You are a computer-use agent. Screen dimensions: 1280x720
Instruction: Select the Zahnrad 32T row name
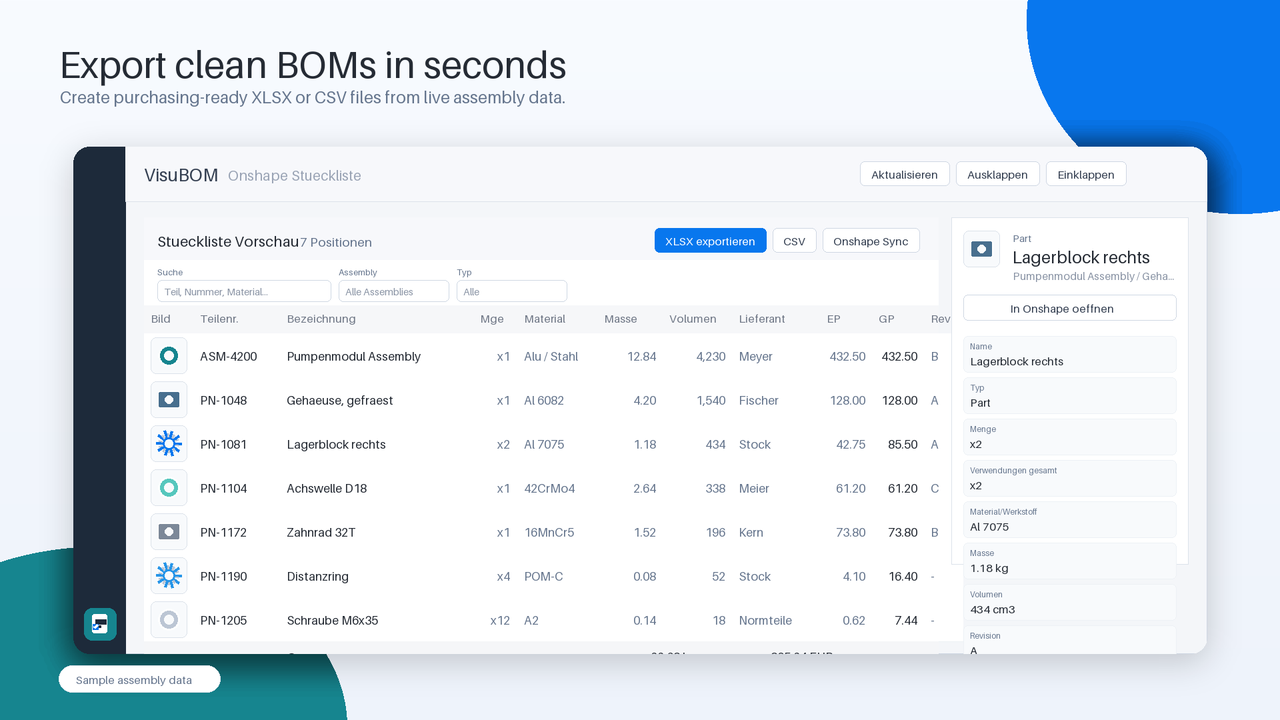(x=321, y=532)
